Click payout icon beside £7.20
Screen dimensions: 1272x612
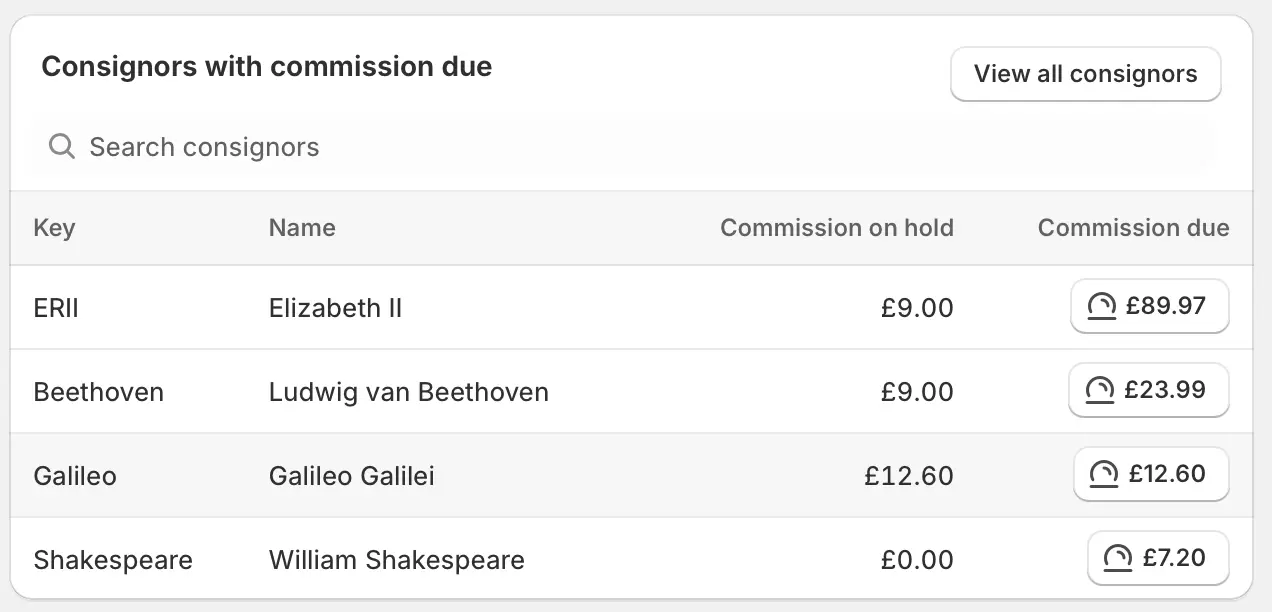(1117, 558)
